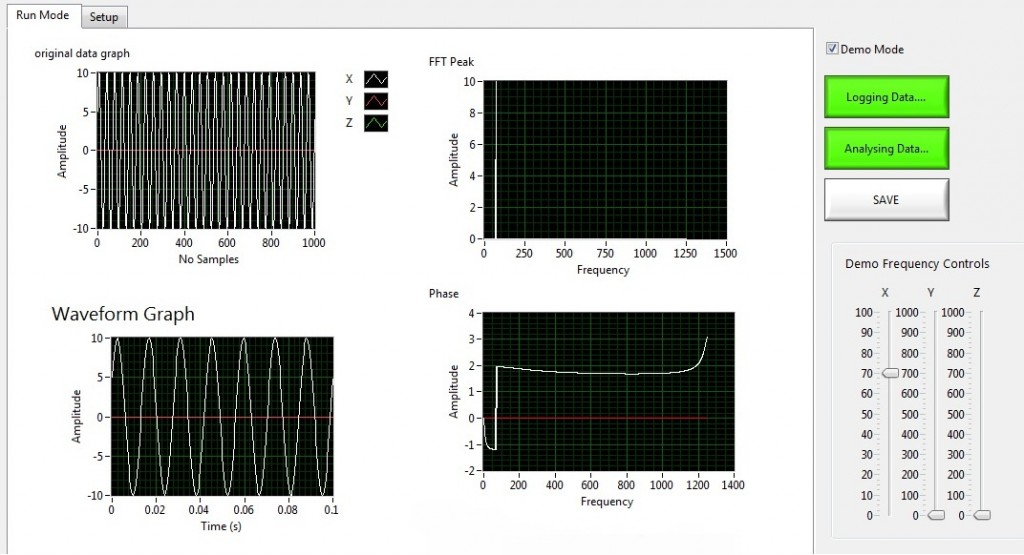Viewport: 1024px width, 555px height.
Task: Click the Waveform Graph plot area
Action: pos(222,417)
